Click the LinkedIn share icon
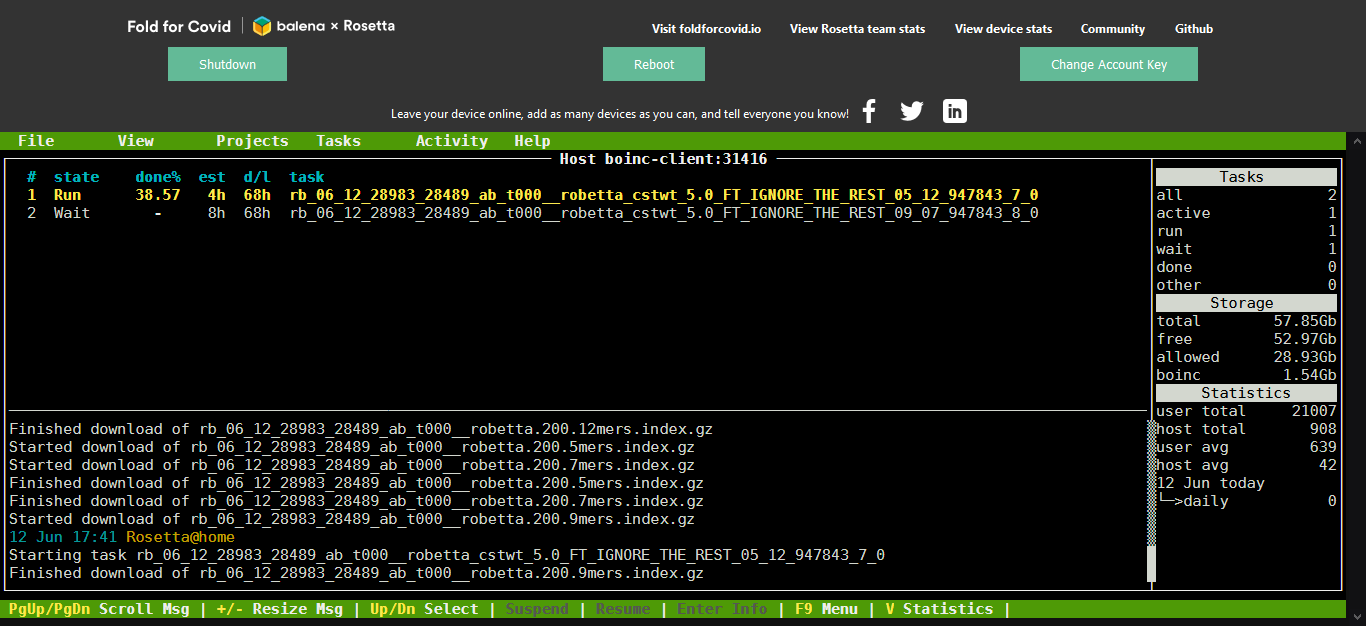The image size is (1366, 626). (x=955, y=112)
